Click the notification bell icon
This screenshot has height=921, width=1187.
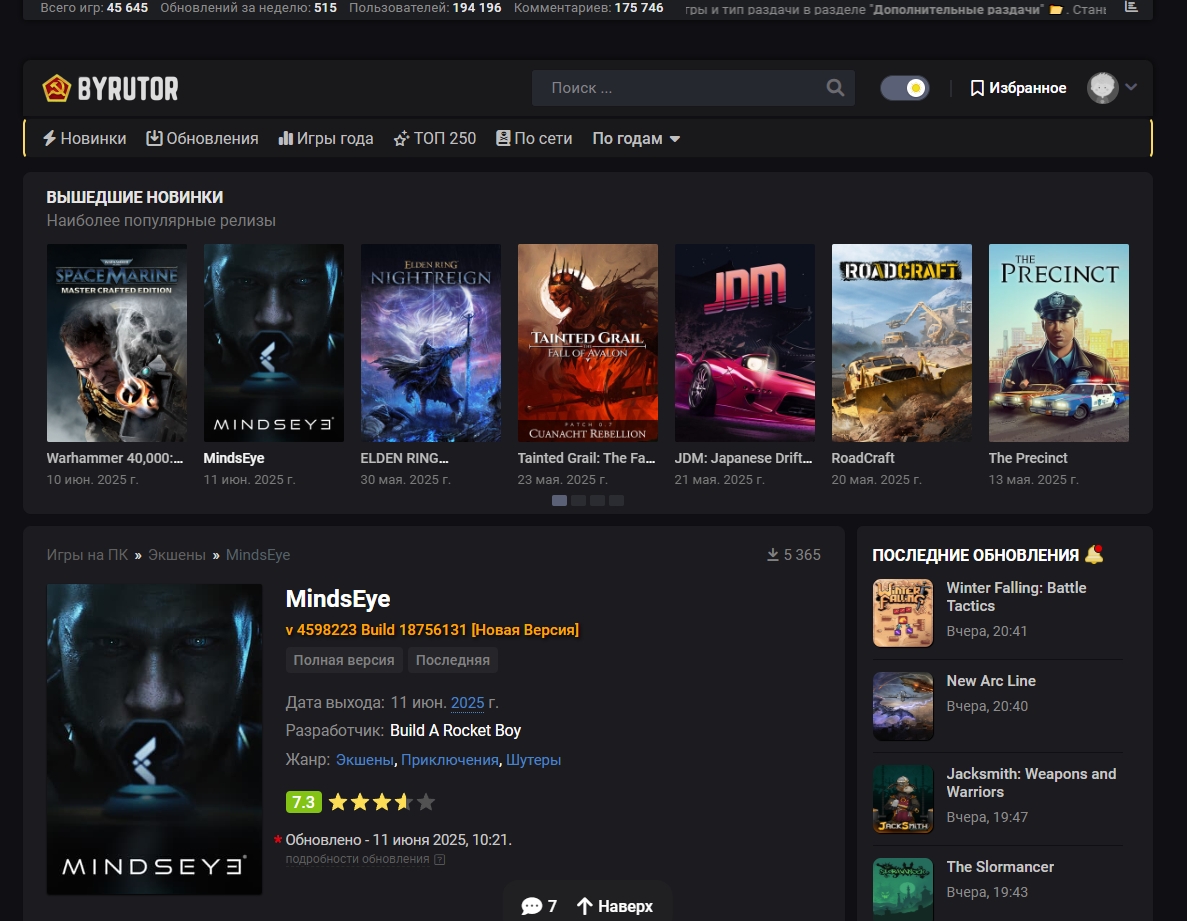(x=1094, y=554)
